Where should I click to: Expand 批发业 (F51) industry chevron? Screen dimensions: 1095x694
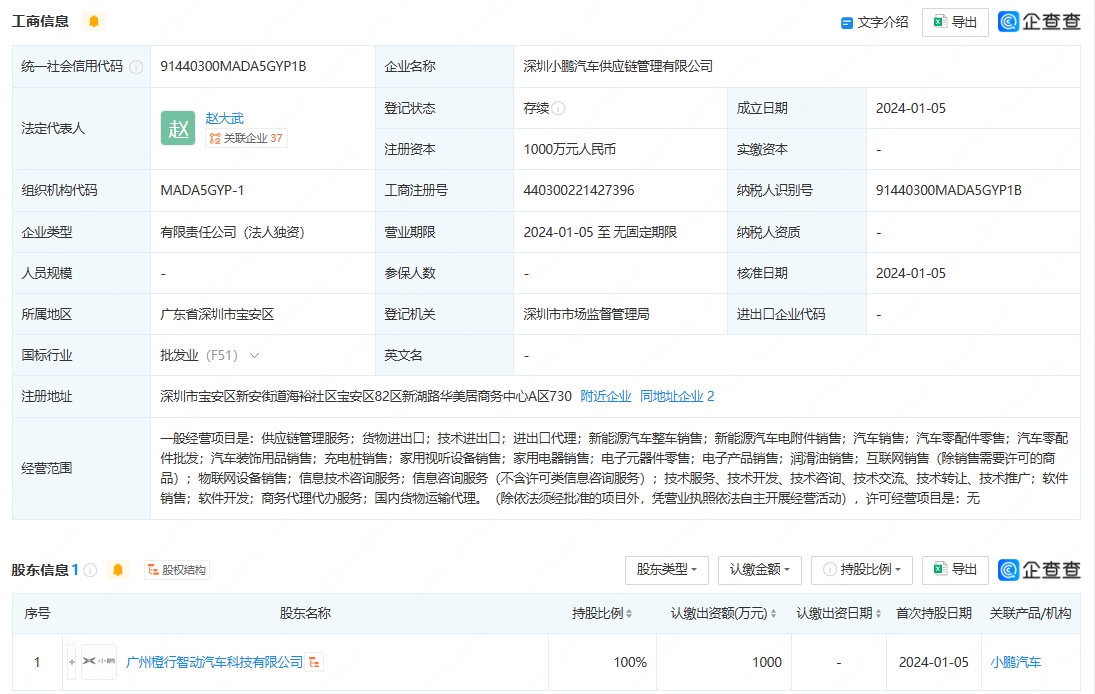pos(254,355)
